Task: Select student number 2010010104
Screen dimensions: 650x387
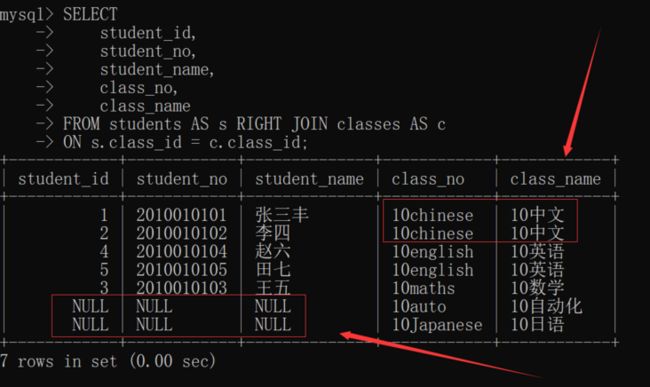Action: 182,252
